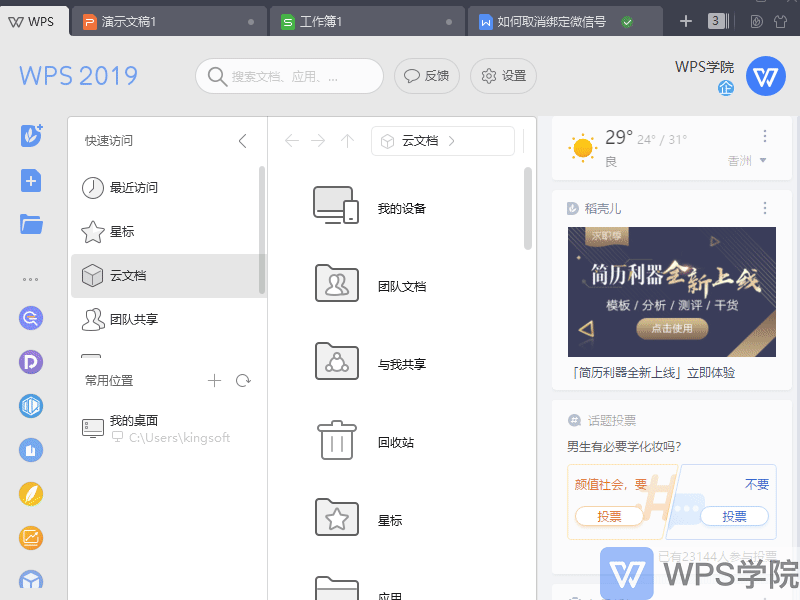This screenshot has height=600, width=800.
Task: Click the skin shirt icon in title bar
Action: tap(781, 21)
